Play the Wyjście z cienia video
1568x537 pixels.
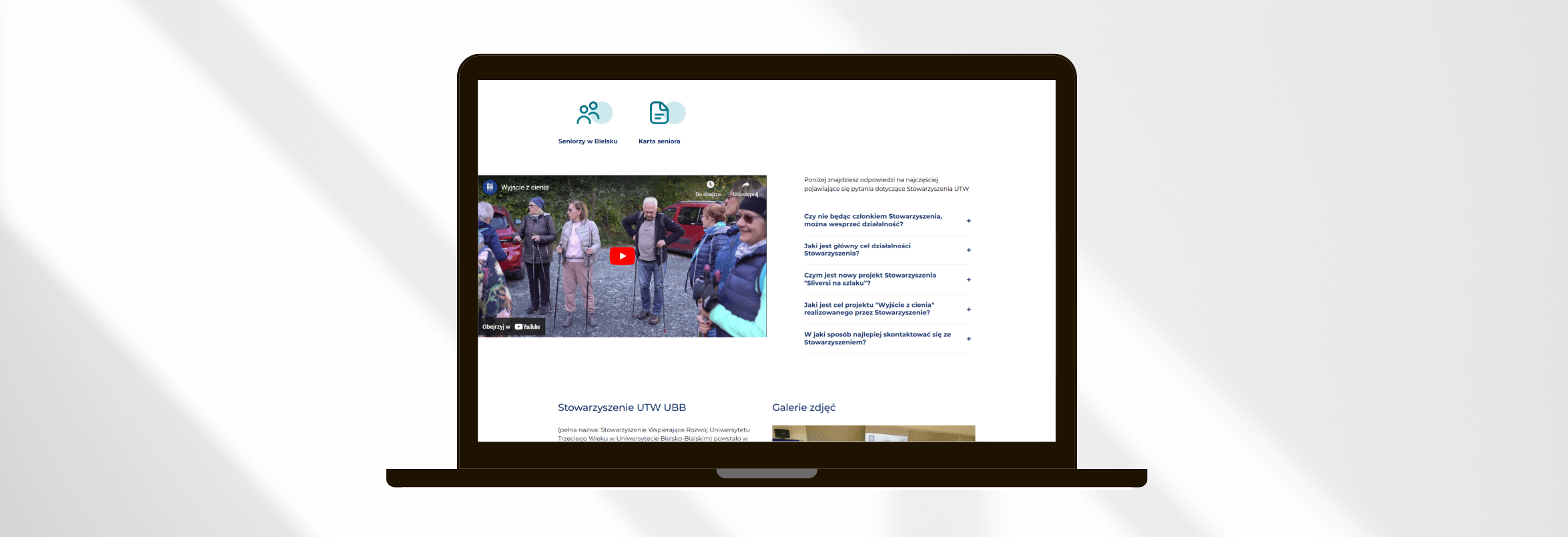point(622,256)
